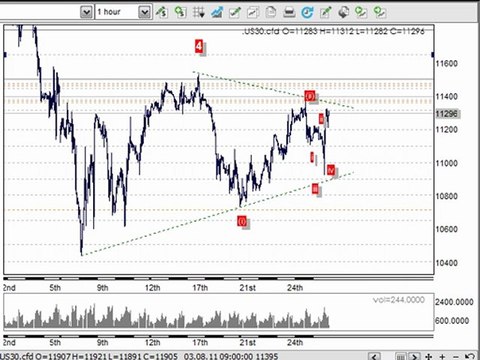Click the checkbox with green pencil icon
480x360 pixels.
click(x=235, y=12)
